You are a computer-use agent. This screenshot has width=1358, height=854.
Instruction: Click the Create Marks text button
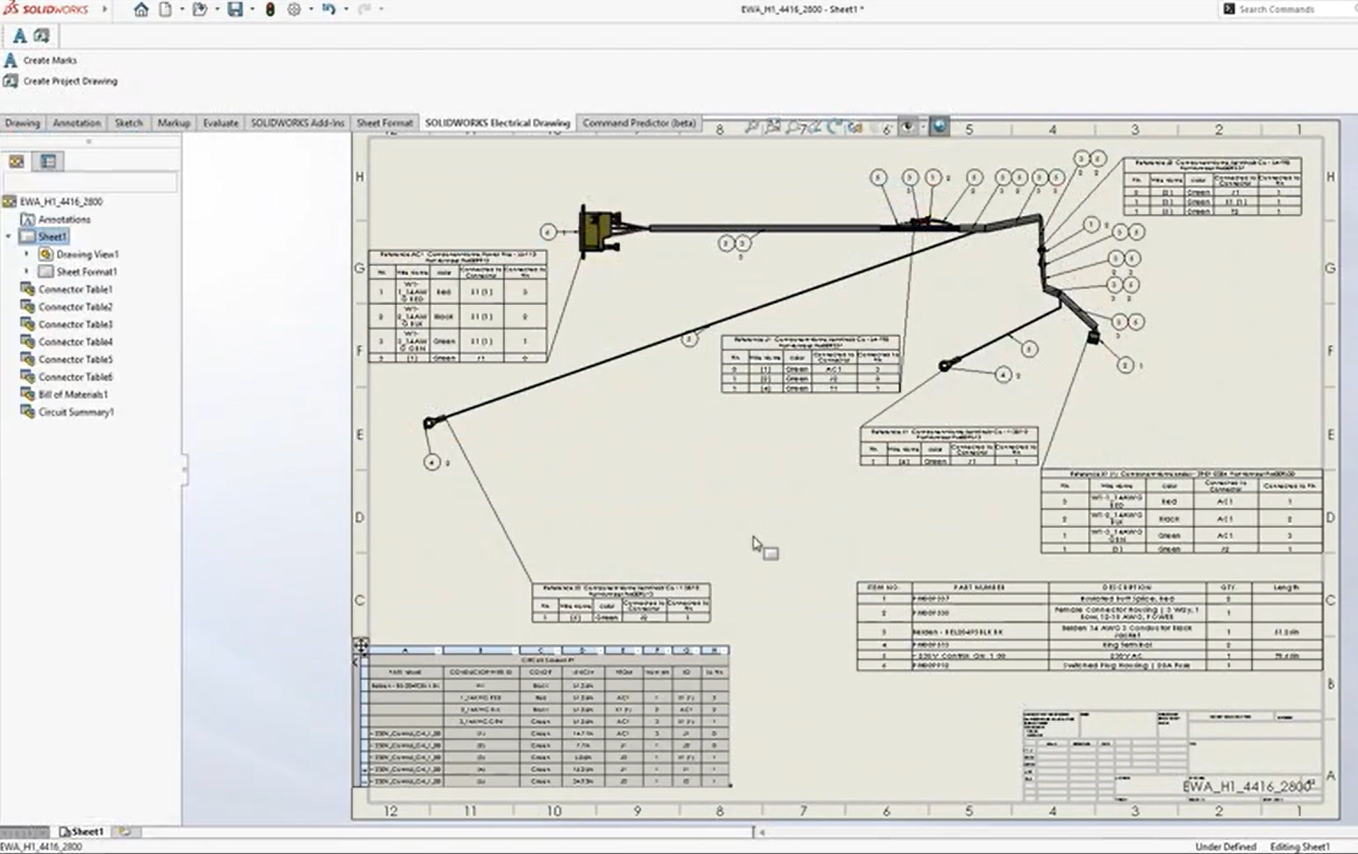point(50,61)
